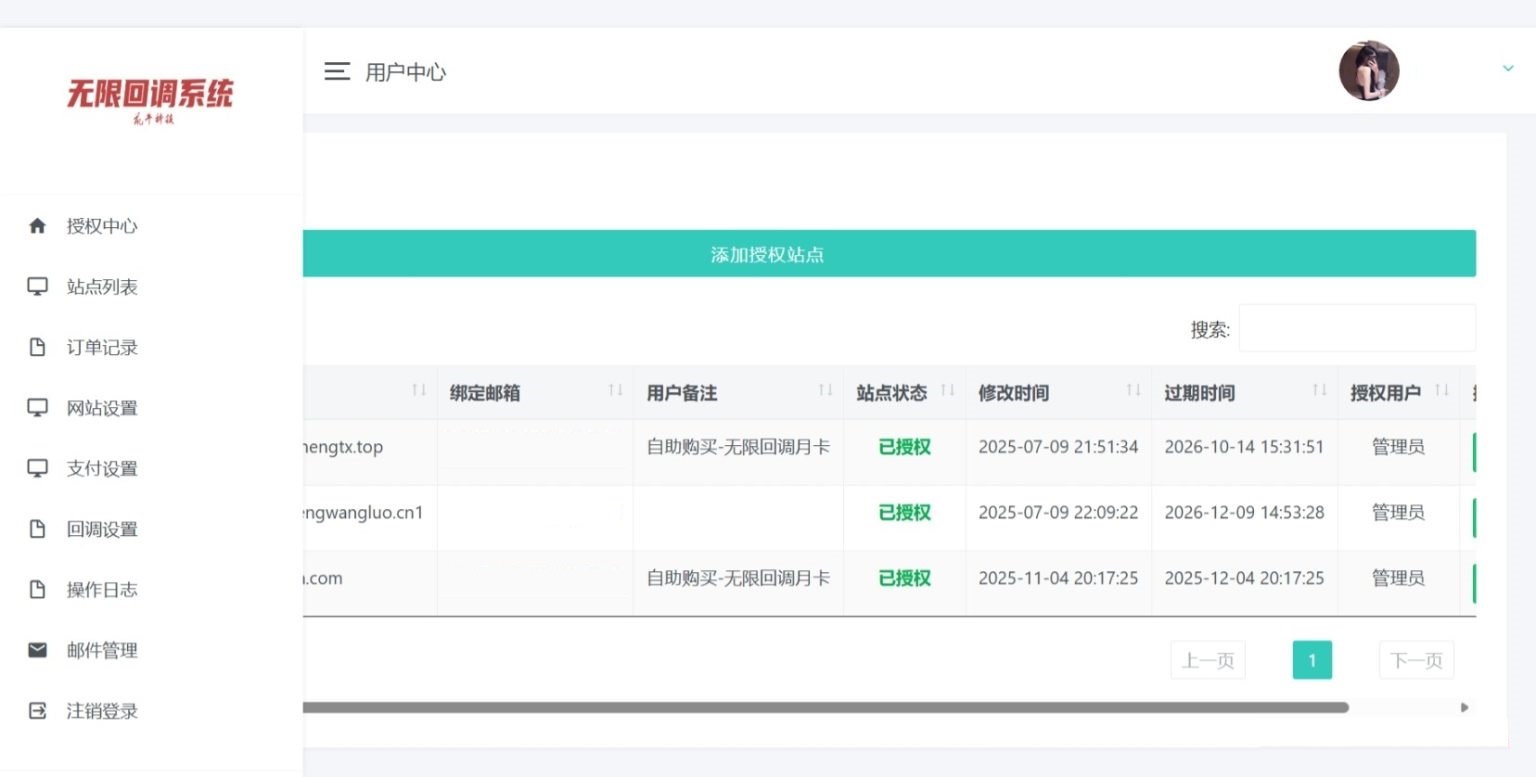Open 授权中心 via the home icon
This screenshot has height=777, width=1536.
point(37,225)
